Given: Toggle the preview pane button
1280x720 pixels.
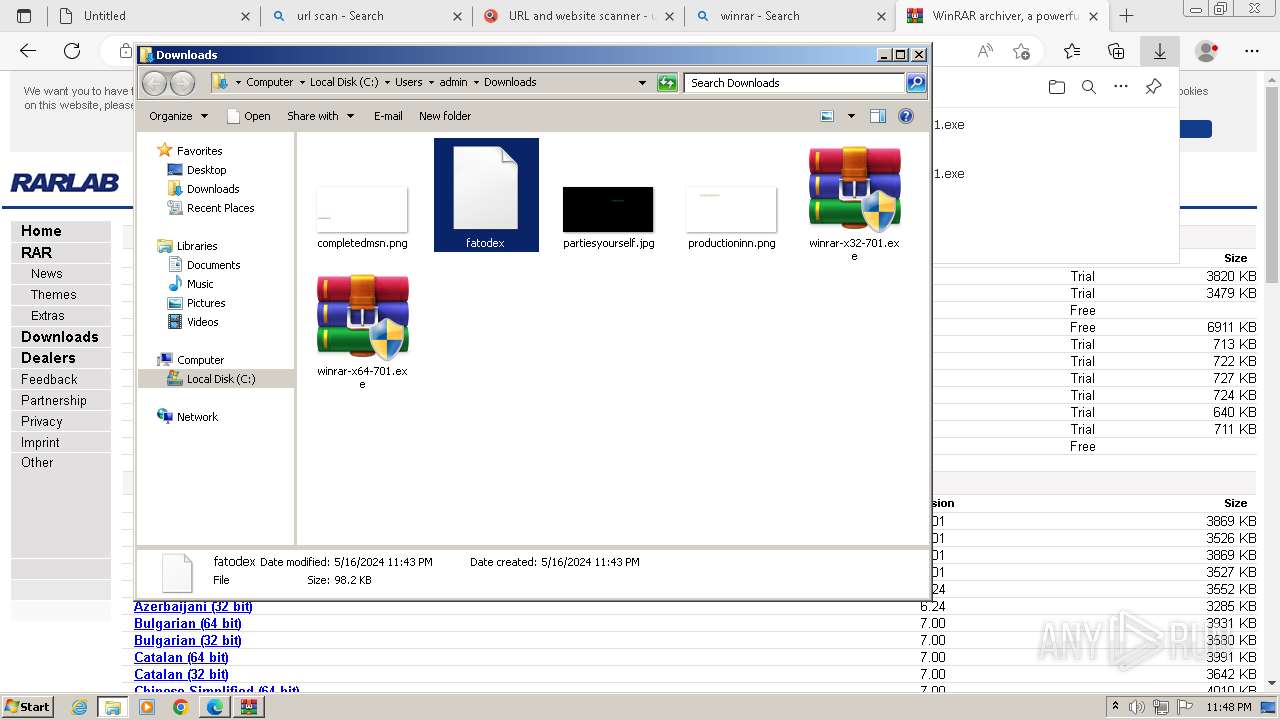Looking at the screenshot, I should [x=877, y=116].
